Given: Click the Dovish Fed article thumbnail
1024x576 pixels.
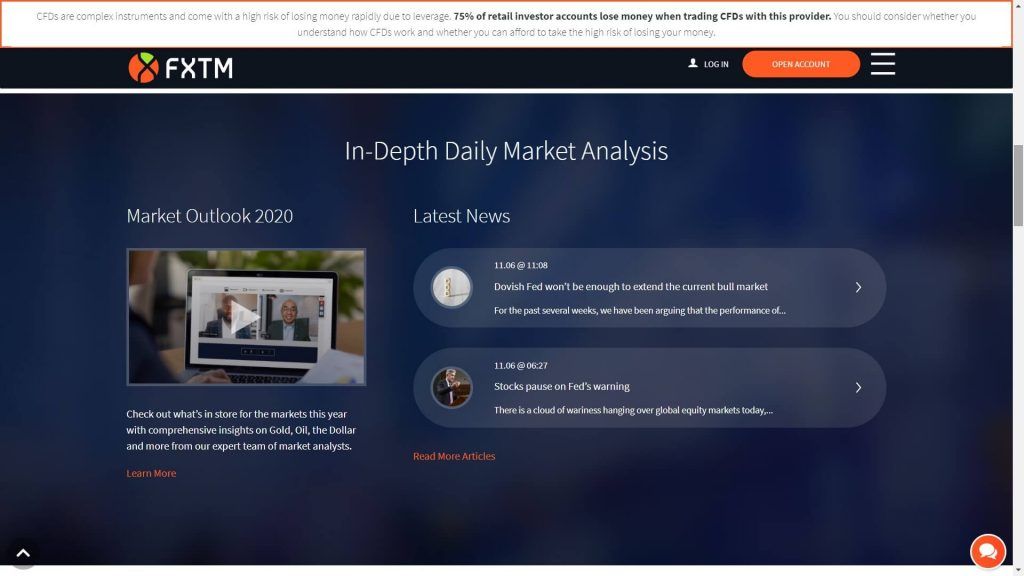Looking at the screenshot, I should [451, 287].
